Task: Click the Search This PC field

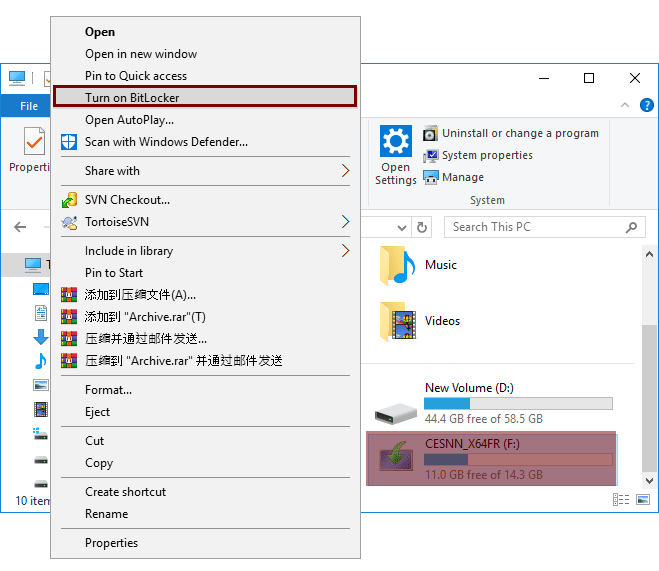Action: coord(544,227)
